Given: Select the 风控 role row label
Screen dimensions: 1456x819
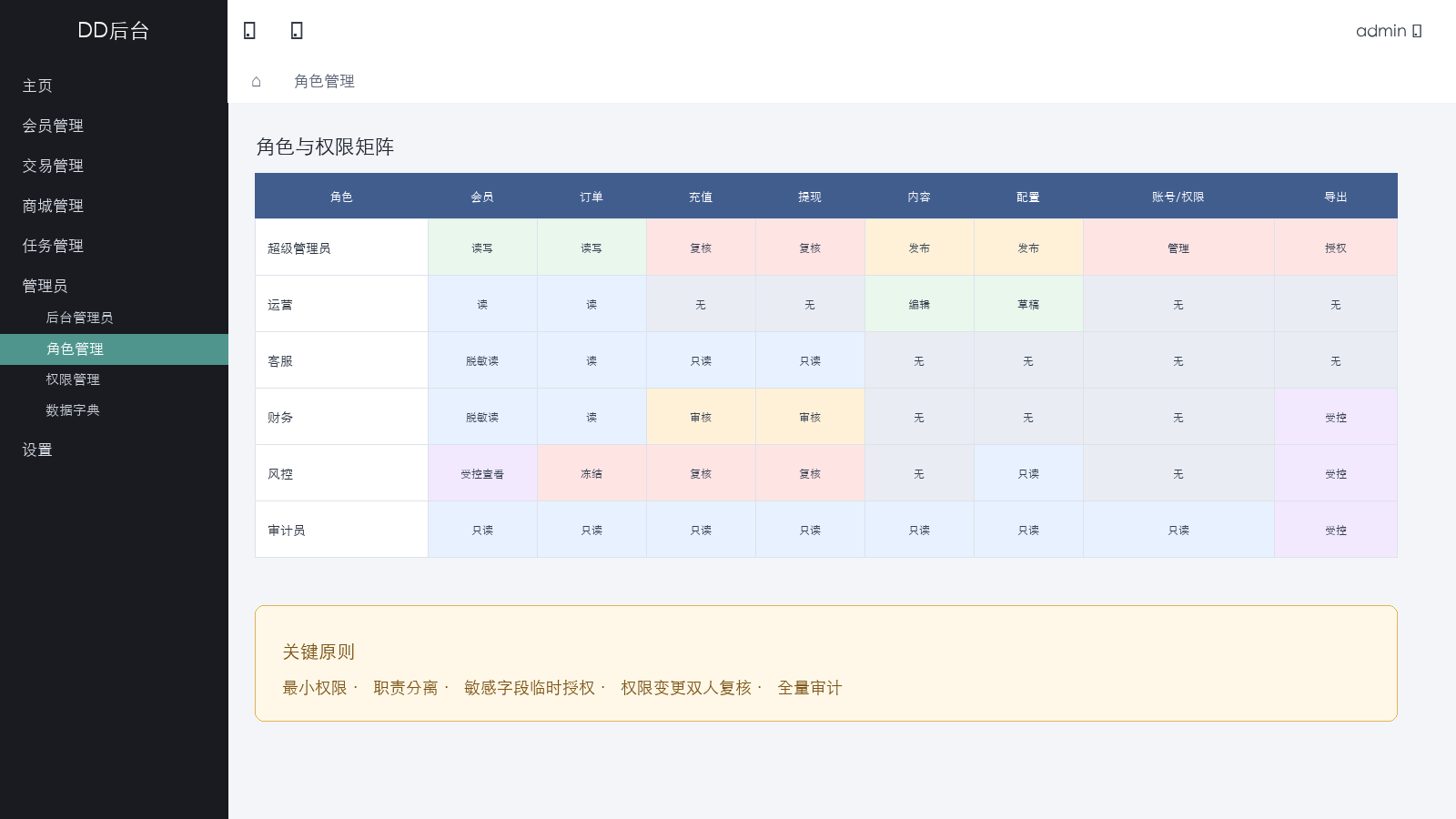Looking at the screenshot, I should tap(341, 473).
